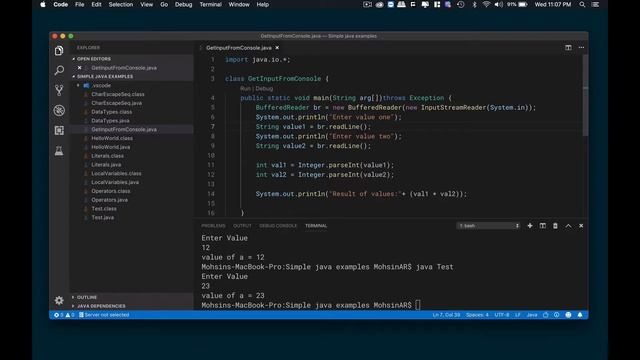Expand the Java Dependencies section

pos(101,306)
